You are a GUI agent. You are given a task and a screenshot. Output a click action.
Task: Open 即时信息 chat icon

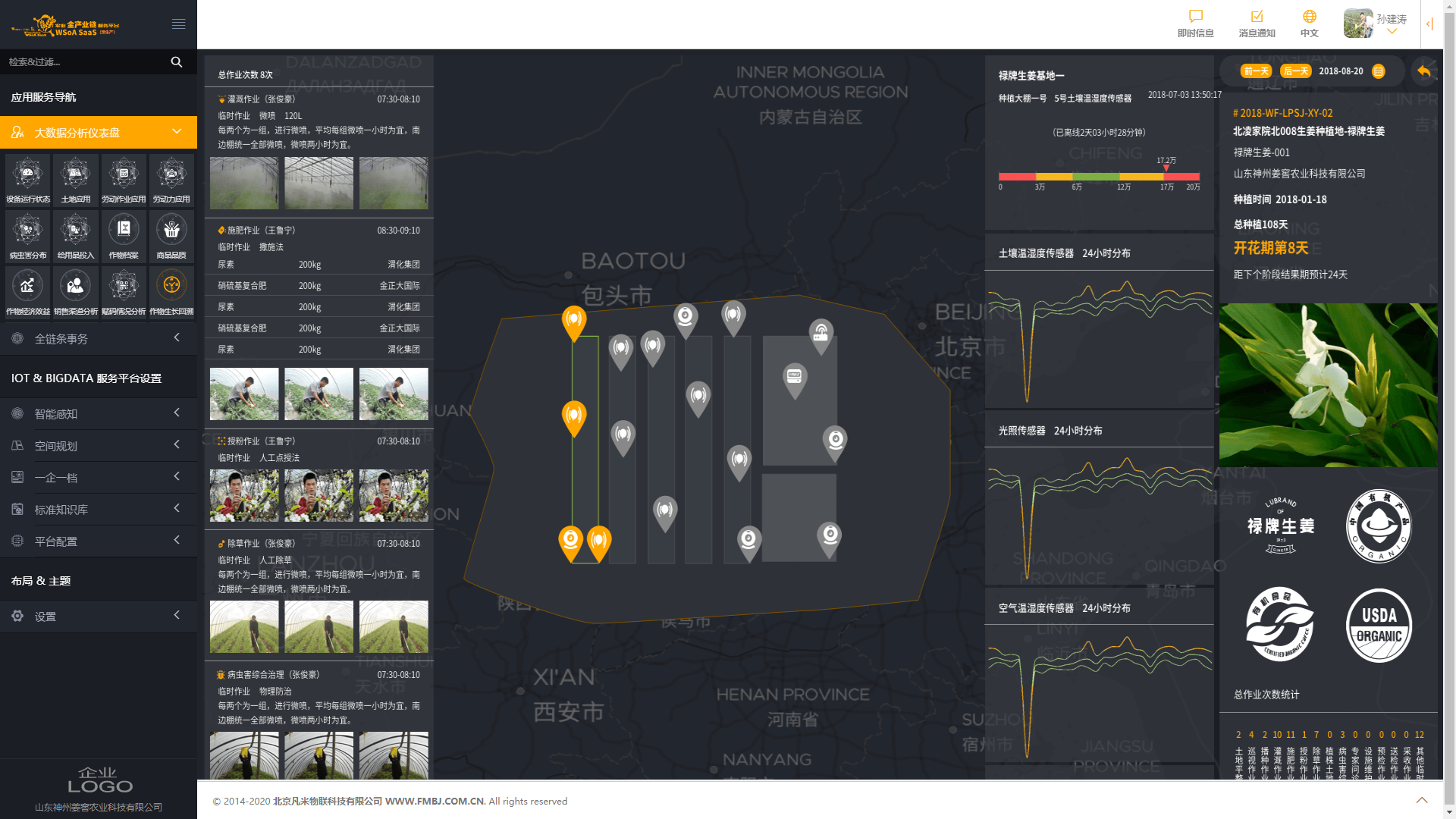pos(1195,17)
